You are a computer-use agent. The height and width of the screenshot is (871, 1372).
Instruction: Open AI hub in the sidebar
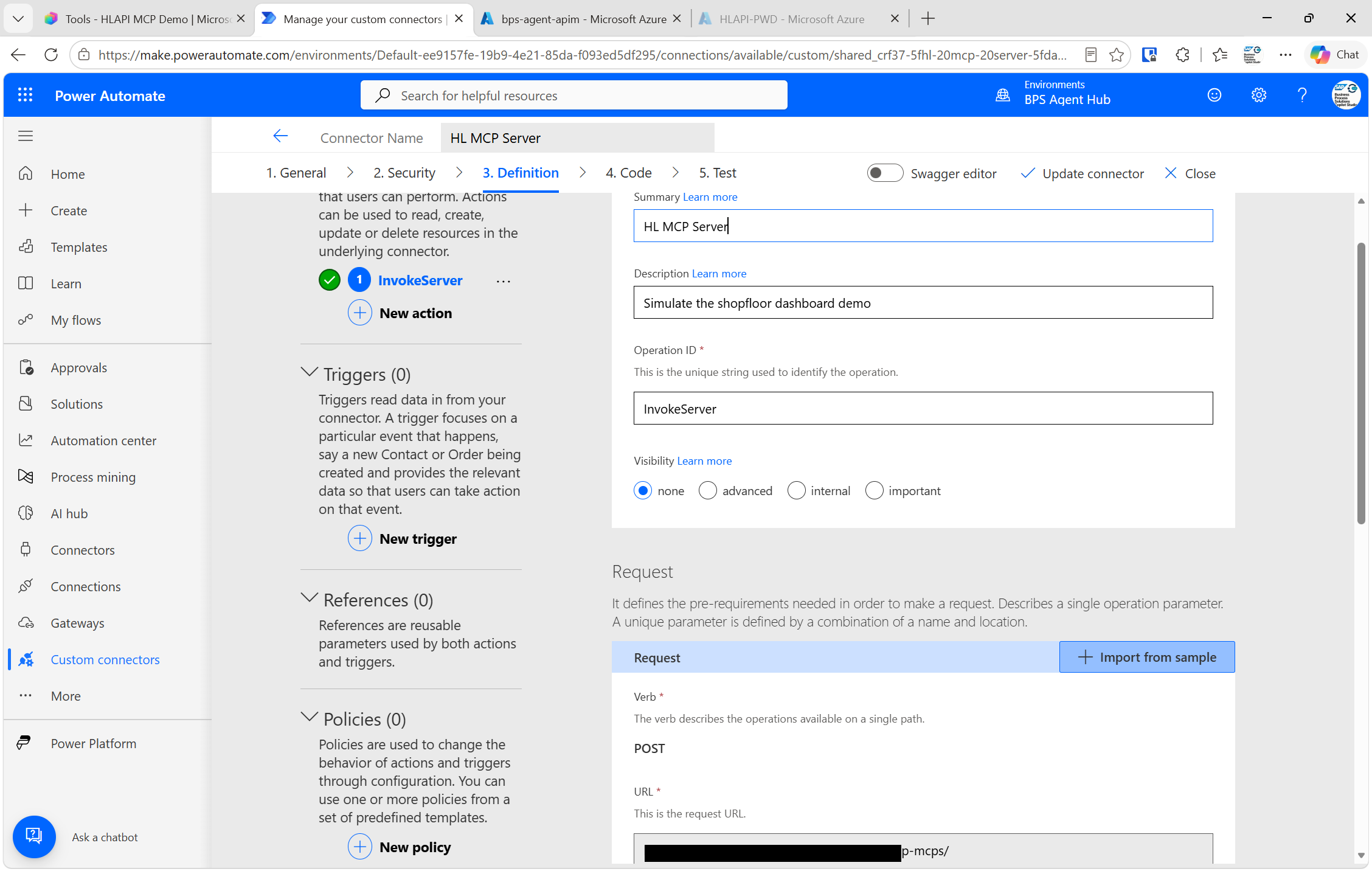pos(69,513)
